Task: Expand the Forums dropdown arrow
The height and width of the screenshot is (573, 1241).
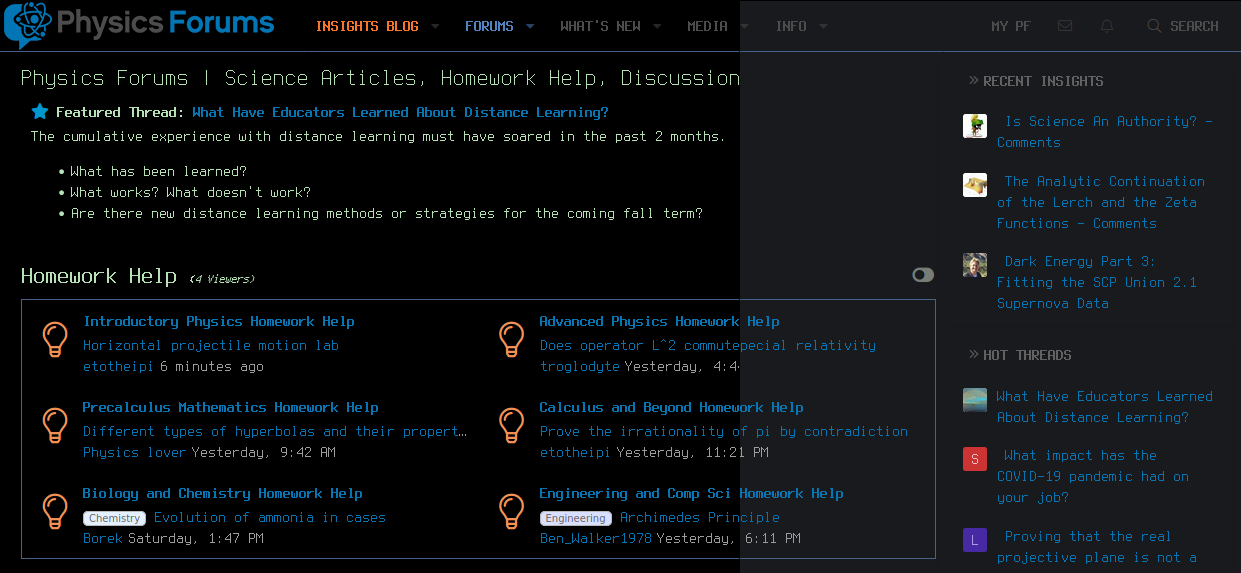Action: 530,27
